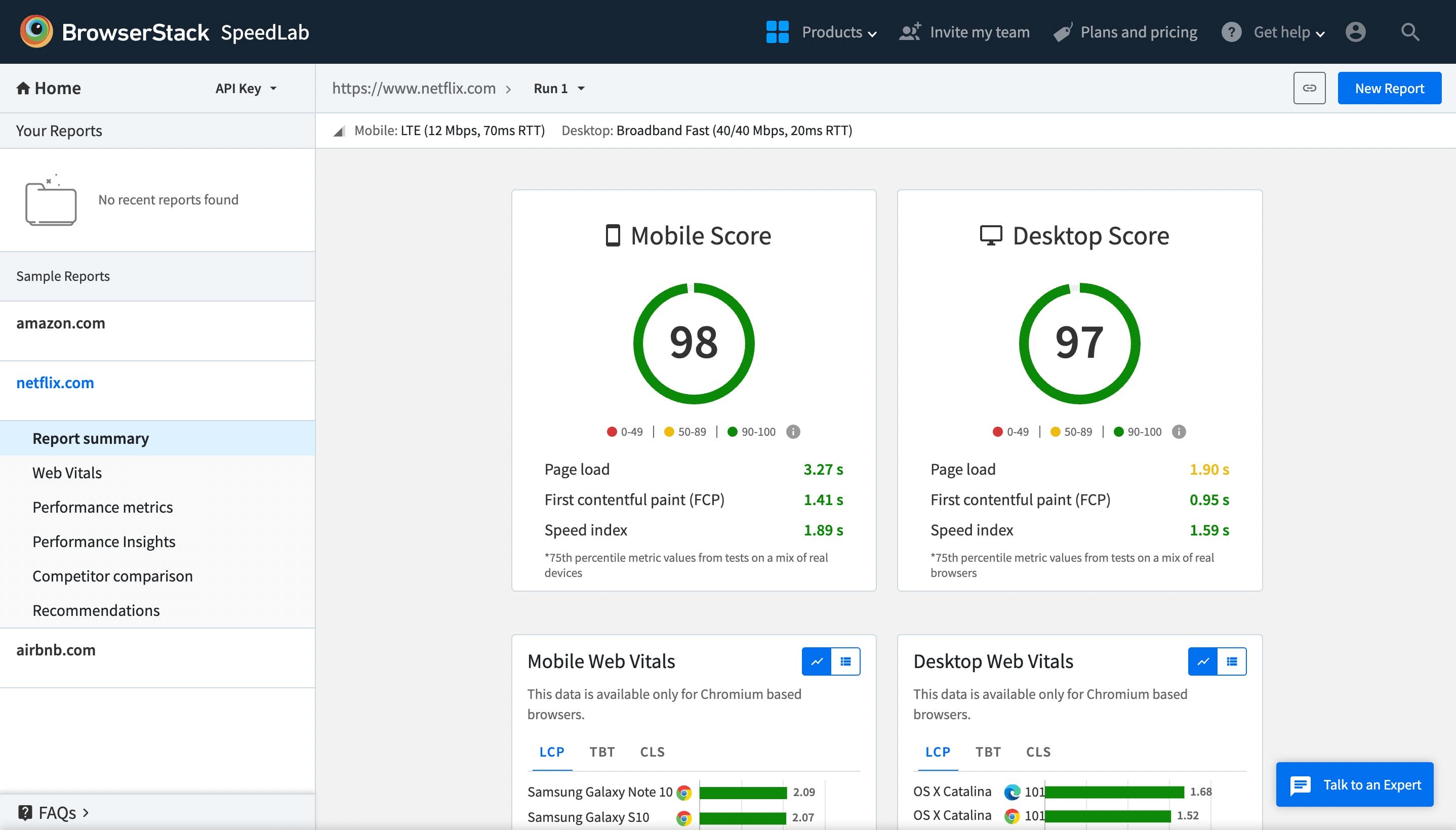This screenshot has width=1456, height=830.
Task: Open the search magnifier icon
Action: [x=1410, y=32]
